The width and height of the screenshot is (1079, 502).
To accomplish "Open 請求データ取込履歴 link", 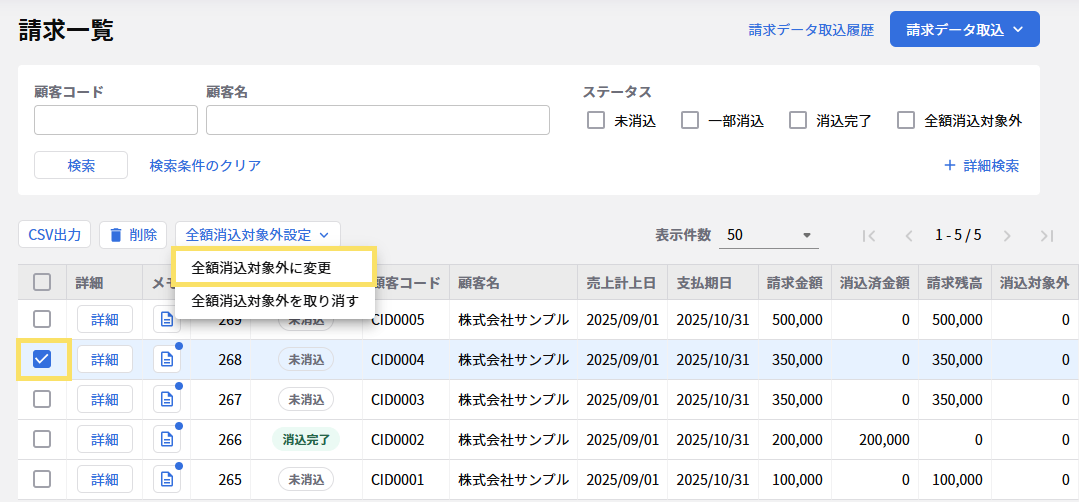I will (x=812, y=30).
